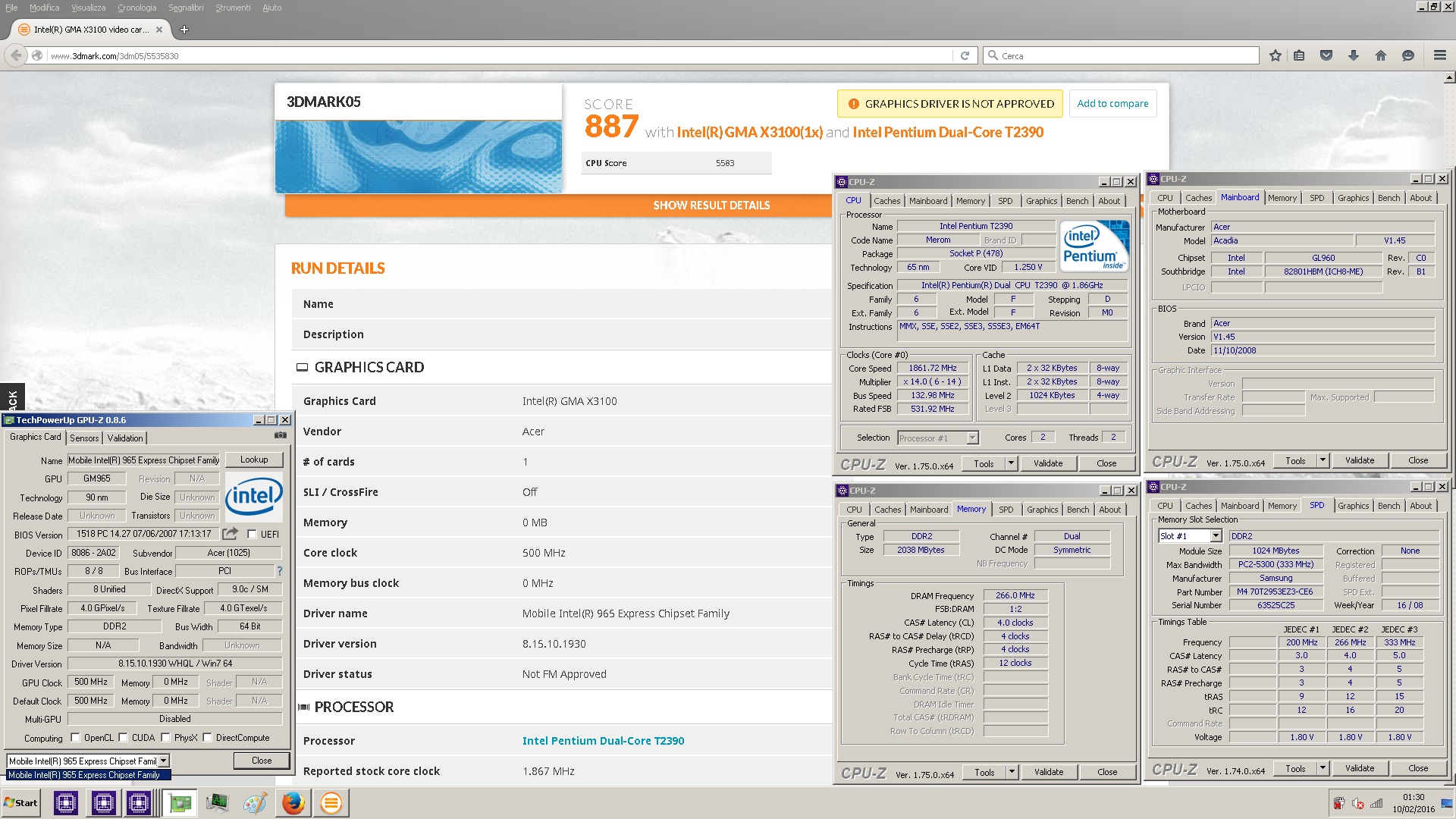This screenshot has width=1456, height=819.
Task: Open the system monitor taskbar icon
Action: [x=217, y=803]
